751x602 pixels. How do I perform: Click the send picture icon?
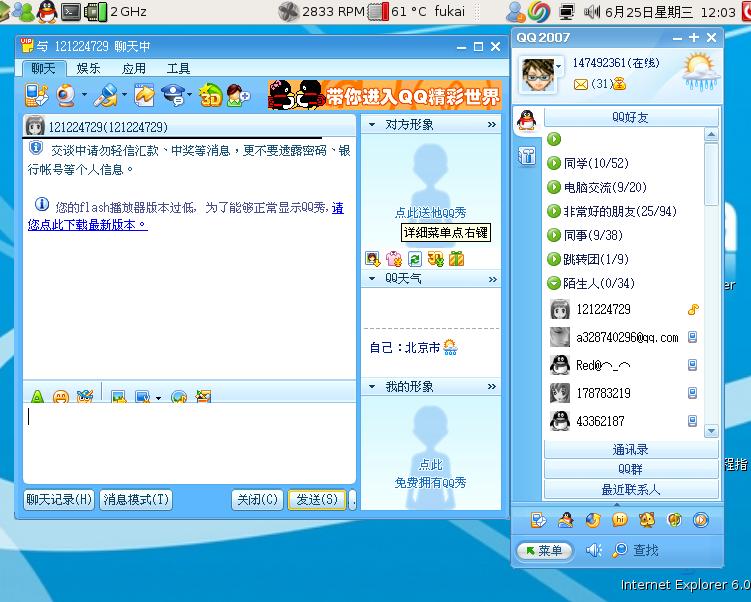tap(118, 397)
